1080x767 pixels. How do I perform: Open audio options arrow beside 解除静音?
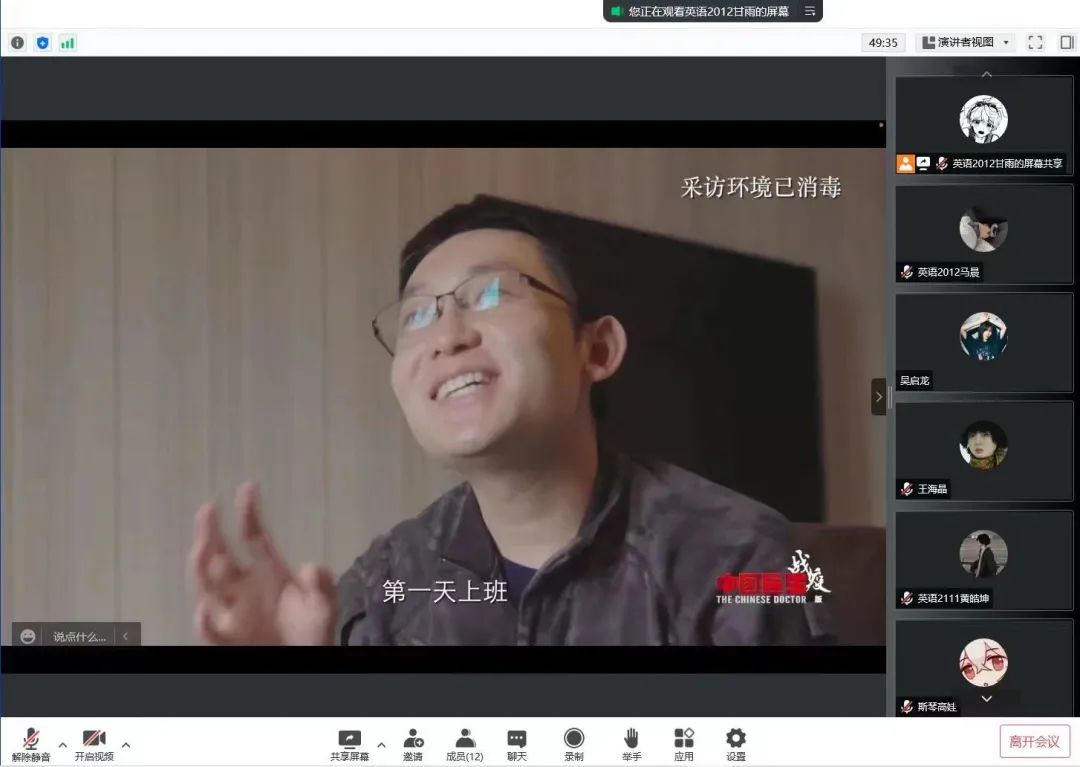63,744
